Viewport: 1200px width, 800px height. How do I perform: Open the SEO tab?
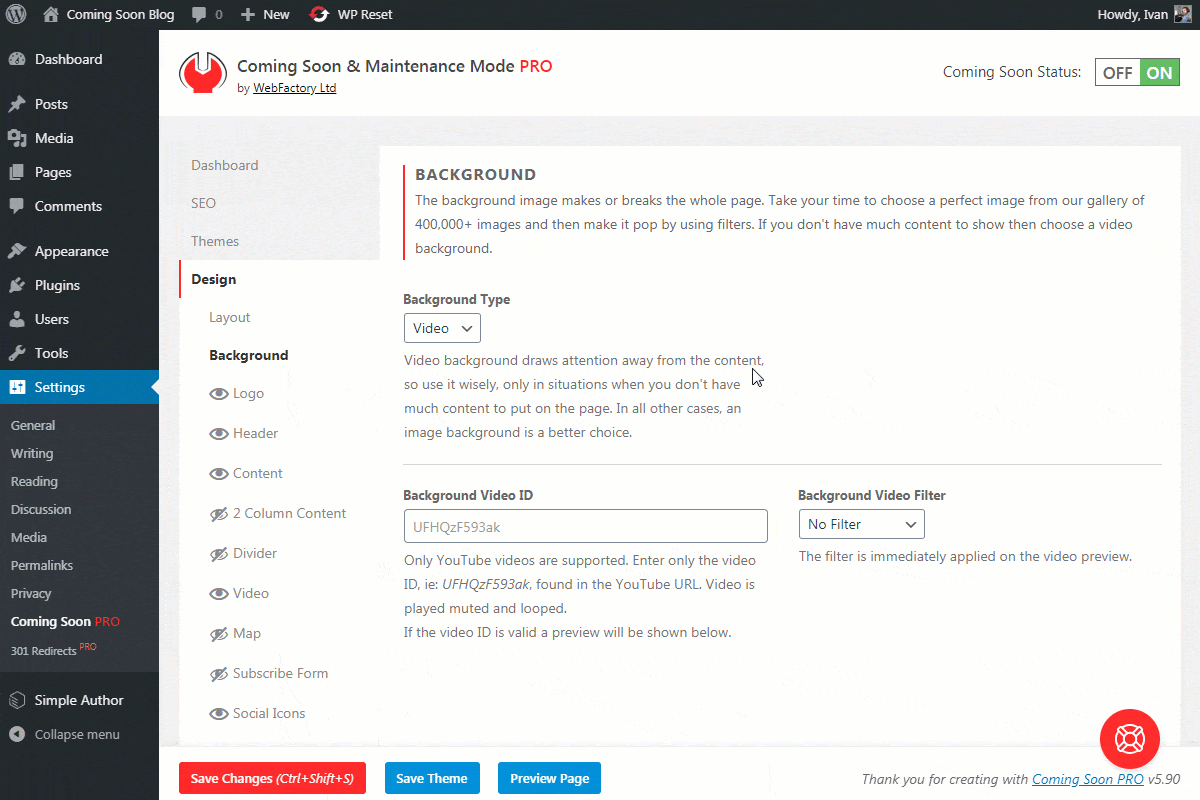(203, 203)
